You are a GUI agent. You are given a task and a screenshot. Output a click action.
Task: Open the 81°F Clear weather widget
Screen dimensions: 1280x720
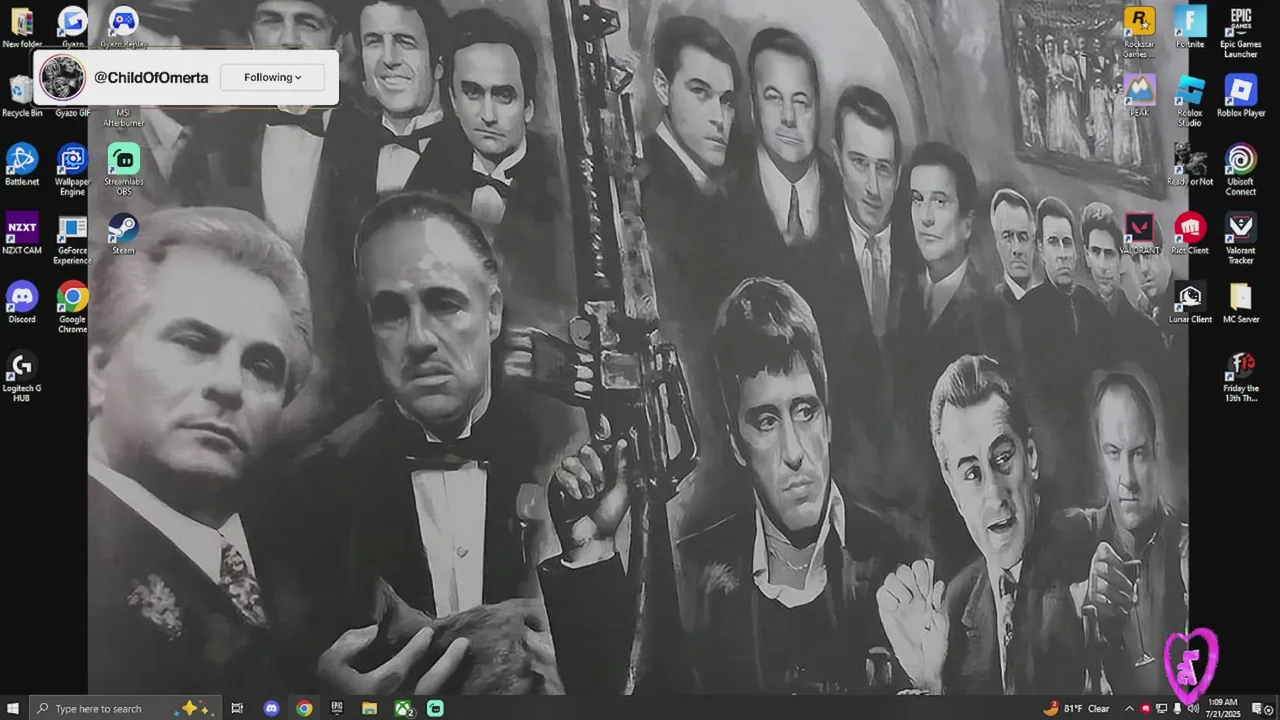coord(1076,708)
